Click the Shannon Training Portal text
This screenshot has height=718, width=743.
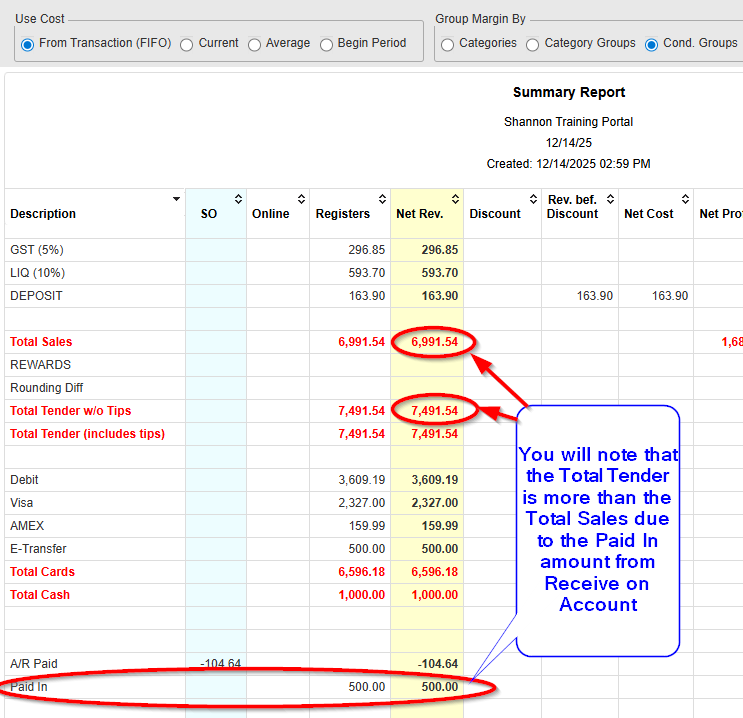pos(569,122)
